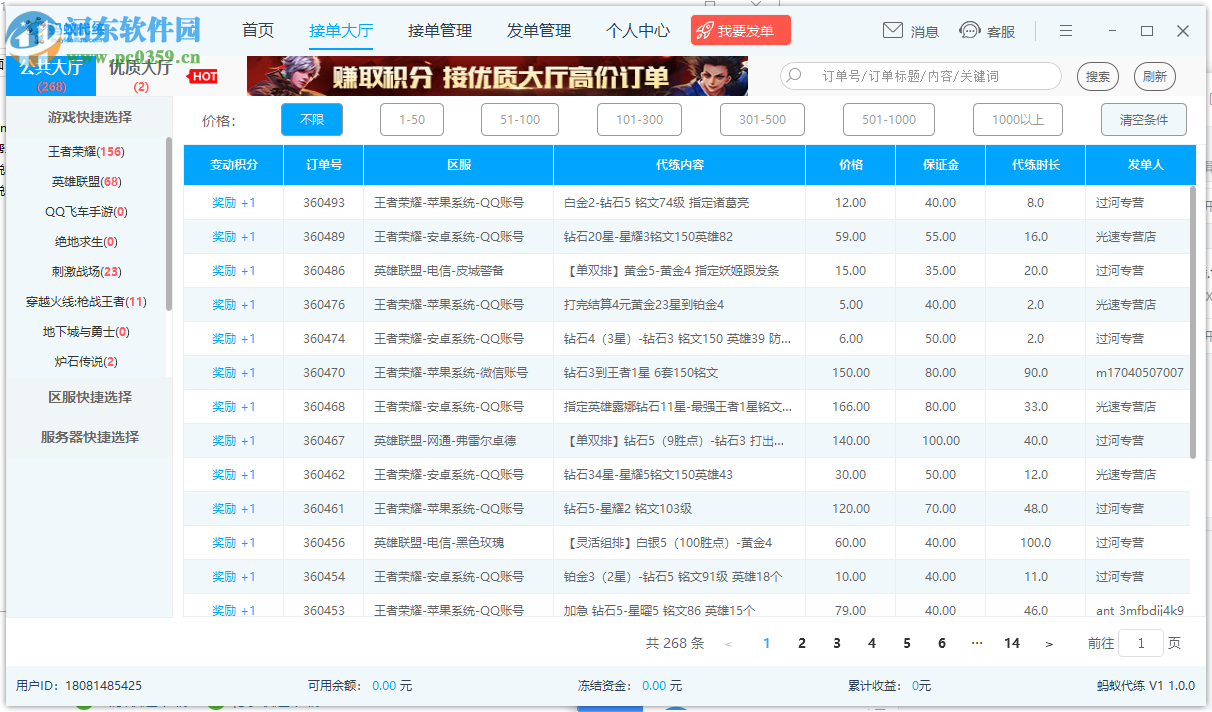This screenshot has height=712, width=1212.
Task: Open the 消息 messages envelope icon
Action: click(x=893, y=30)
